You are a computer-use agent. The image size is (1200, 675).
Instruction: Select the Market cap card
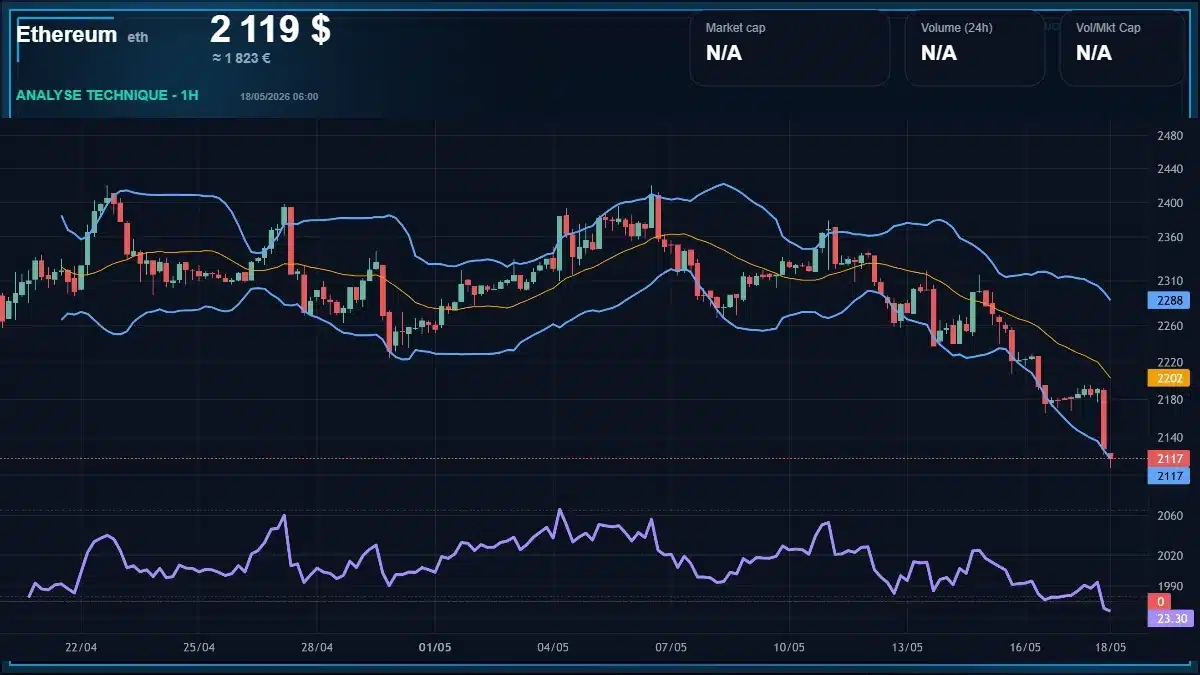pos(790,49)
